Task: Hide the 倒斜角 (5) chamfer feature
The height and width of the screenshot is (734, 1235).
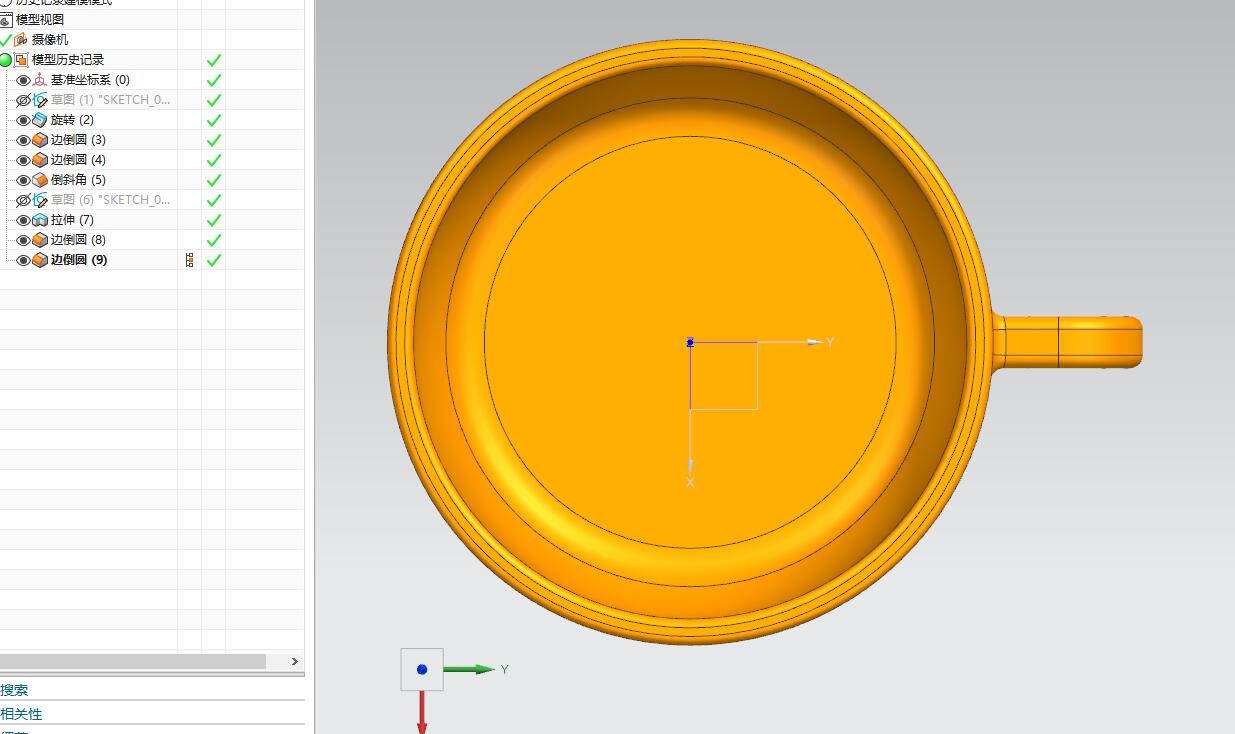Action: [x=24, y=180]
